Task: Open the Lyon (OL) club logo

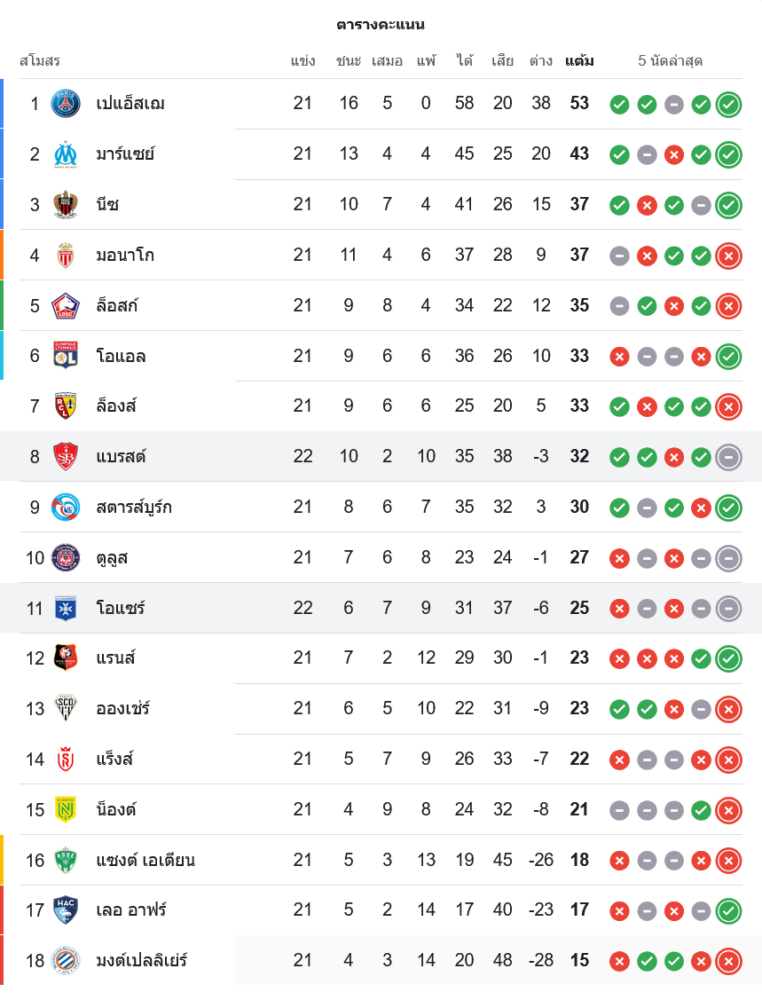Action: [x=66, y=355]
